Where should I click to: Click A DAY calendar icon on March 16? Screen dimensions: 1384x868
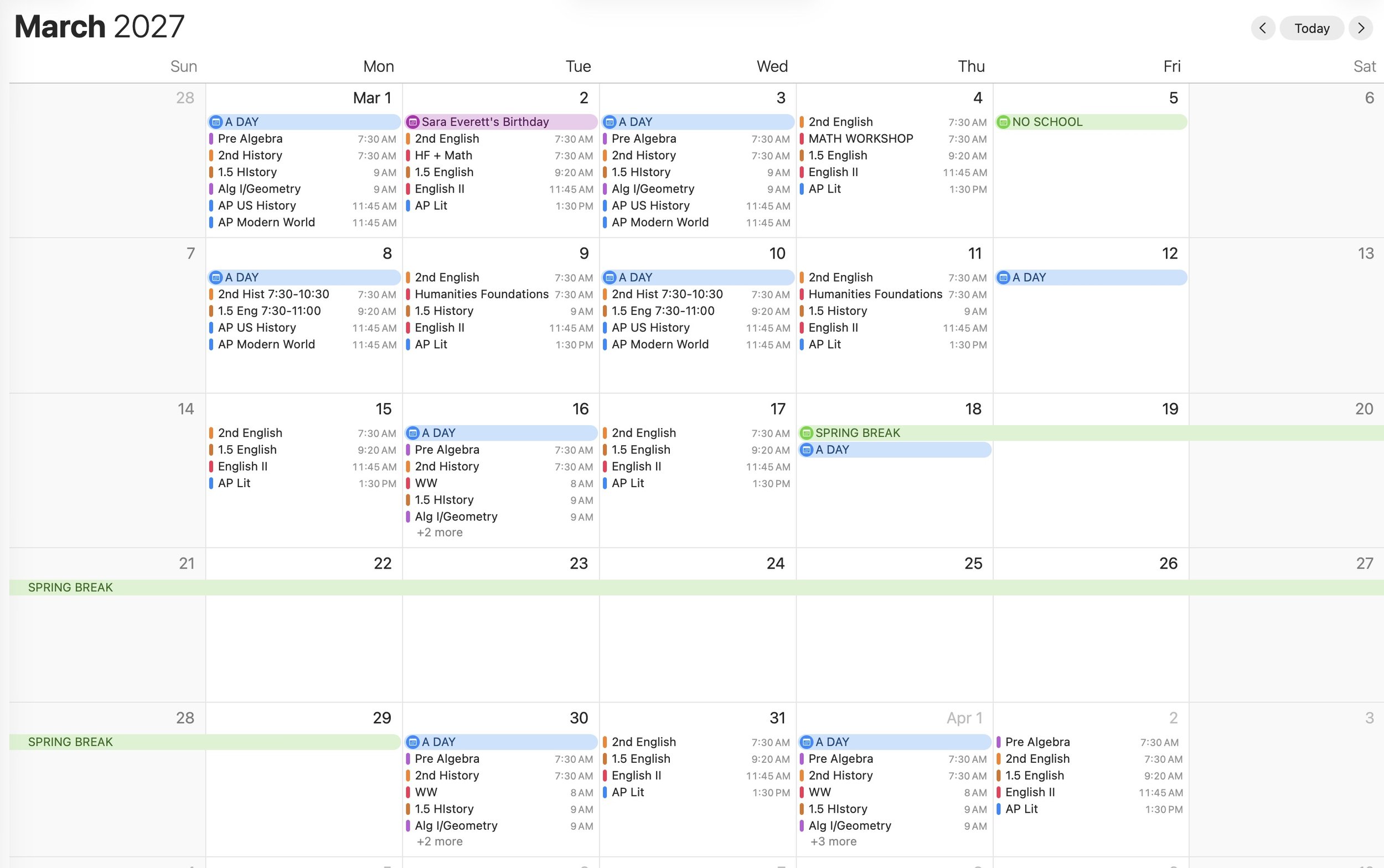coord(413,433)
